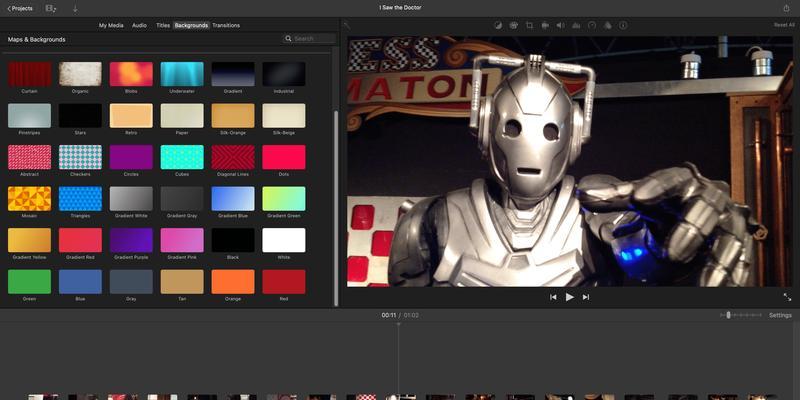Viewport: 800px width, 400px height.
Task: Select the Gradient Gray swatch
Action: coord(182,198)
